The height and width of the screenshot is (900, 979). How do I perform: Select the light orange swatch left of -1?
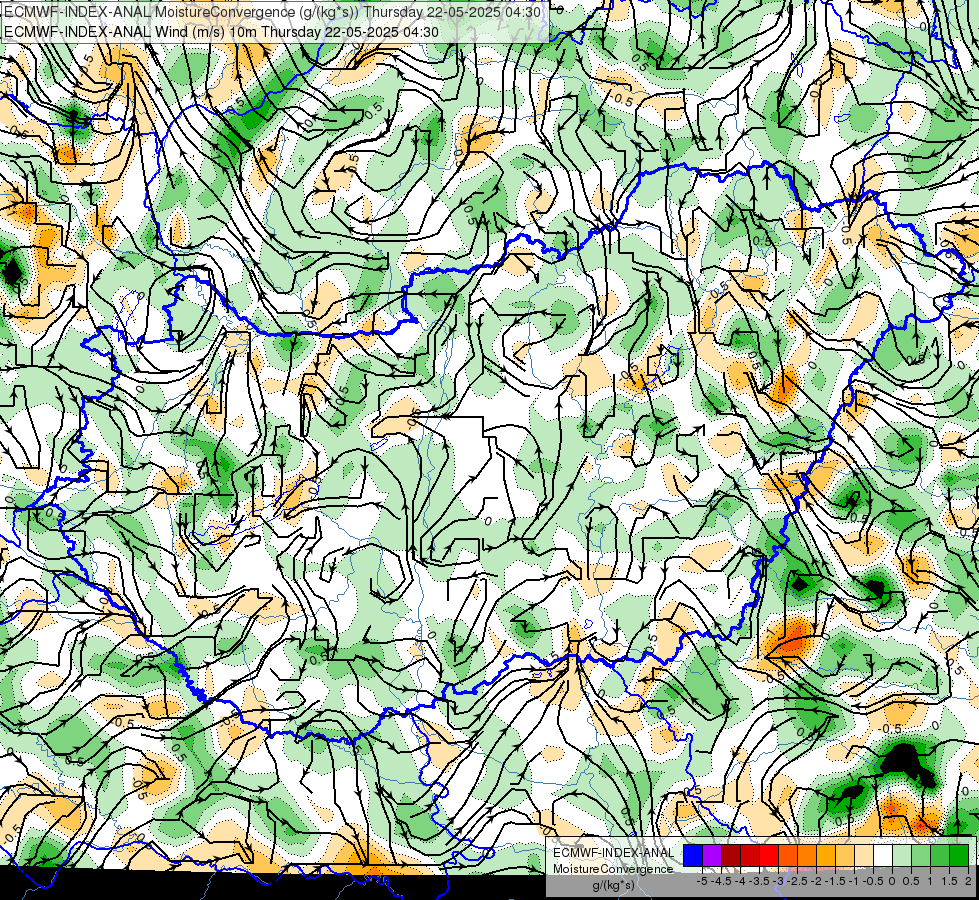click(845, 856)
